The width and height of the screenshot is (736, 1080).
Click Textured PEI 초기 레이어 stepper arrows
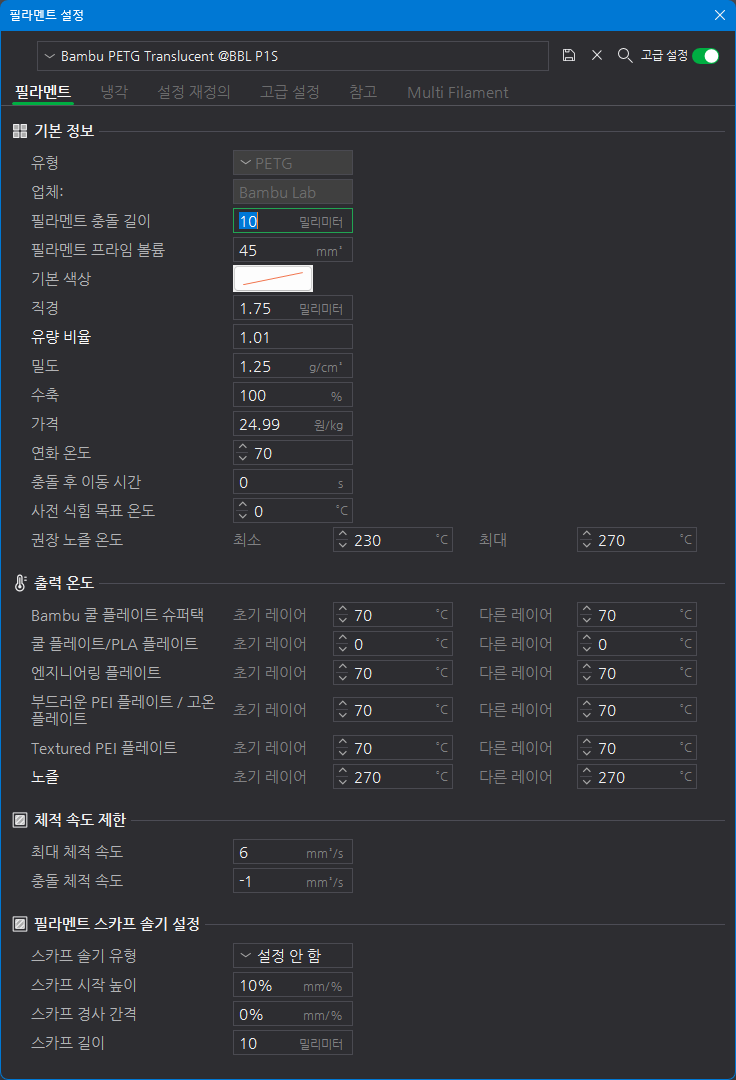pyautogui.click(x=343, y=747)
